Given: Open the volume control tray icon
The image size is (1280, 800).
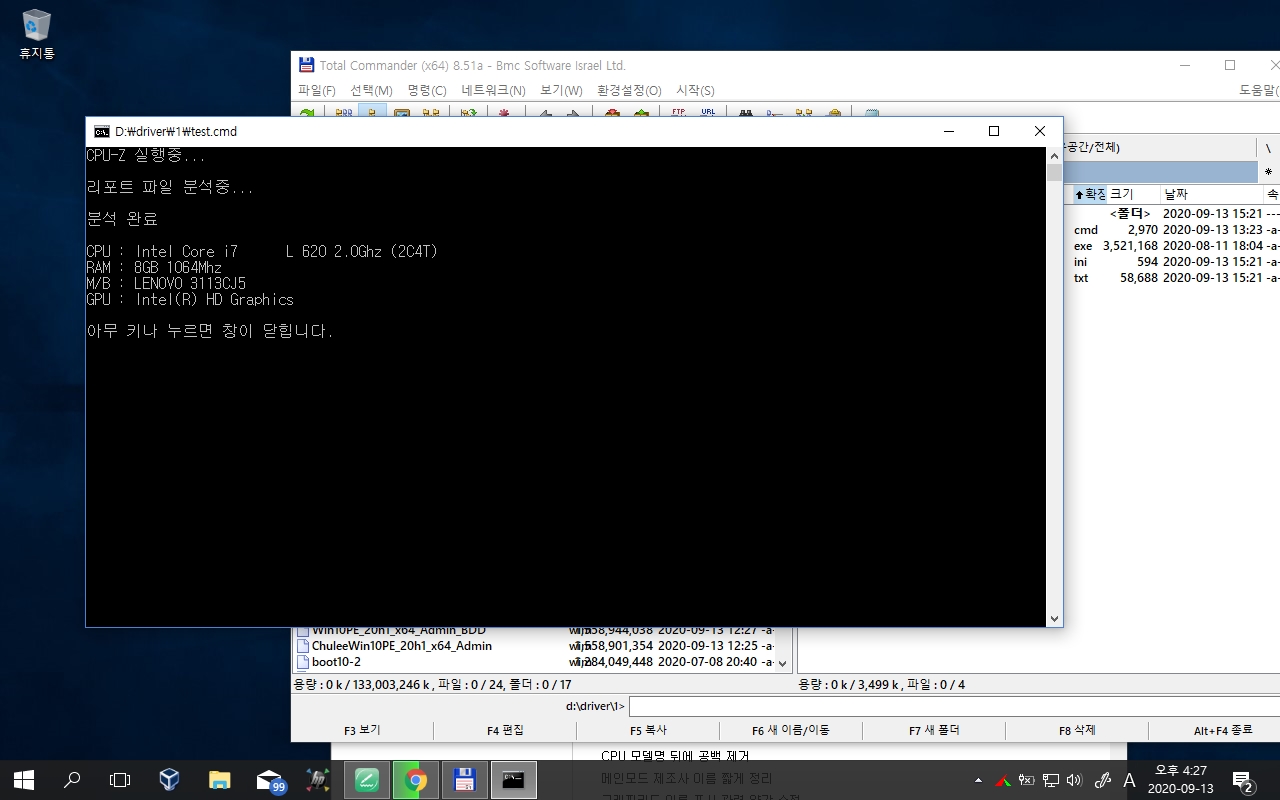Looking at the screenshot, I should (1075, 780).
